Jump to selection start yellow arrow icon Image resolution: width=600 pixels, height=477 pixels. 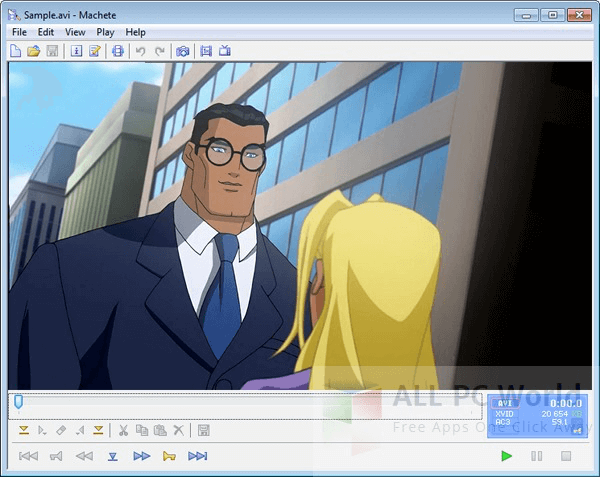24,431
